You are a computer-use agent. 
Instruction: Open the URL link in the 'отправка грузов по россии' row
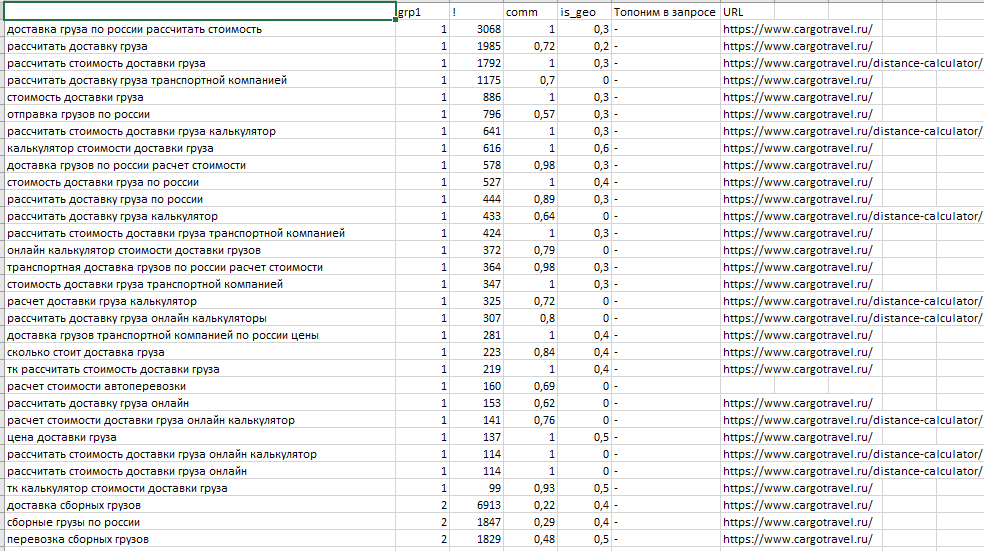(797, 114)
